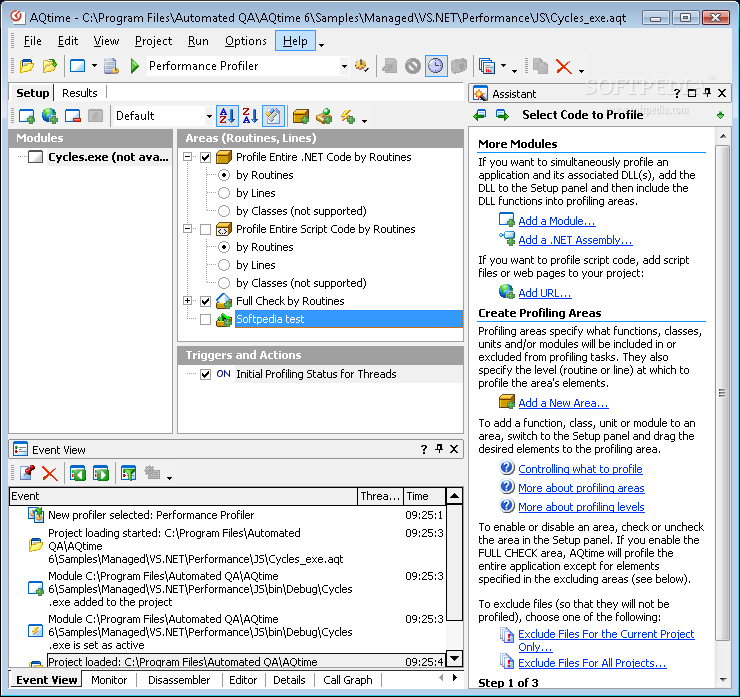Switch to the Results tab

point(80,93)
